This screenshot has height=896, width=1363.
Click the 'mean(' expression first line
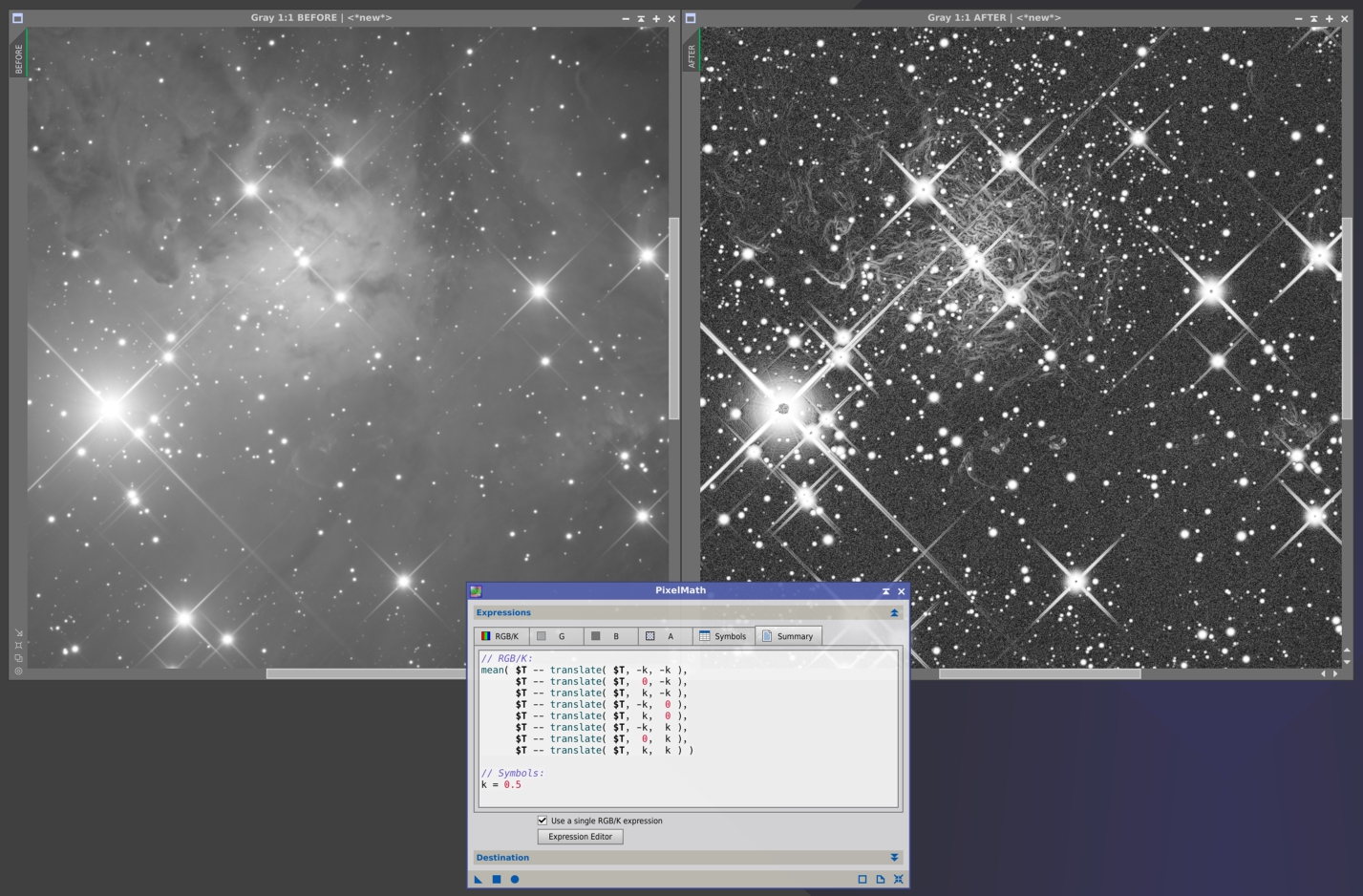584,670
